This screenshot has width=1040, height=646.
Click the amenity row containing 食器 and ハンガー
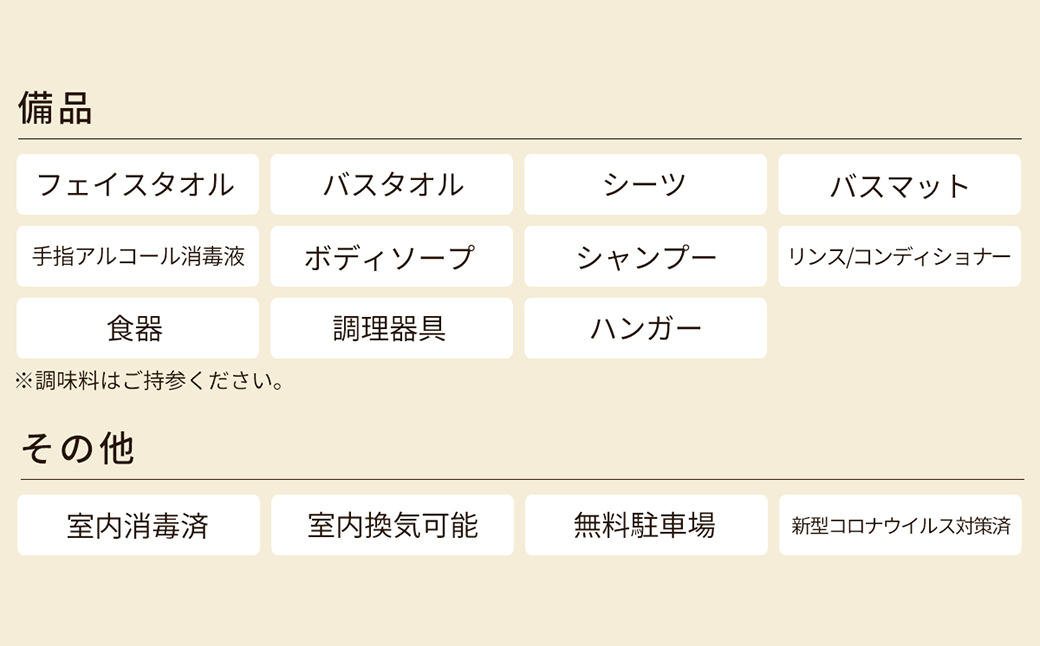coord(391,328)
